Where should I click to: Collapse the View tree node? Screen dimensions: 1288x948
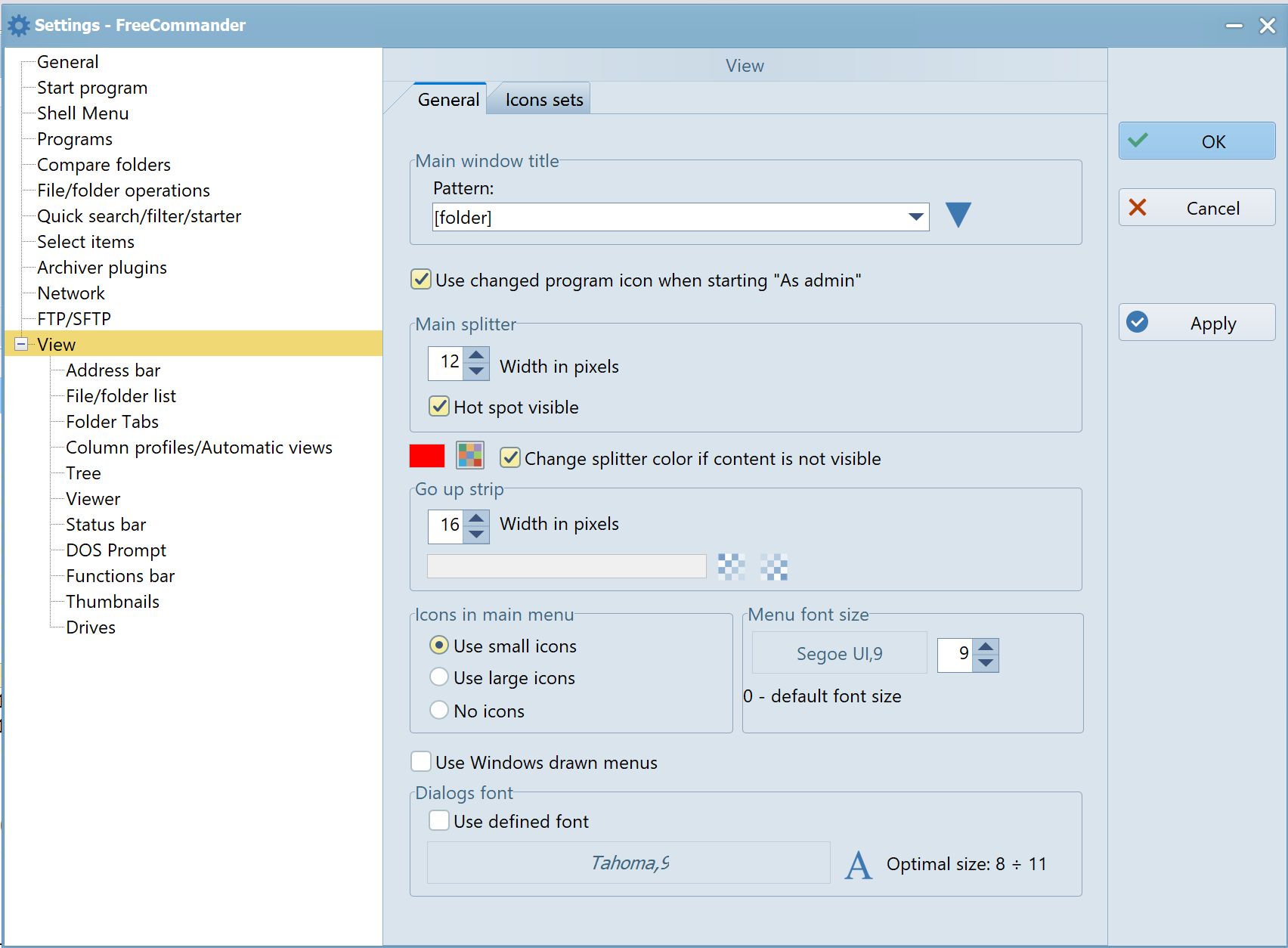21,344
